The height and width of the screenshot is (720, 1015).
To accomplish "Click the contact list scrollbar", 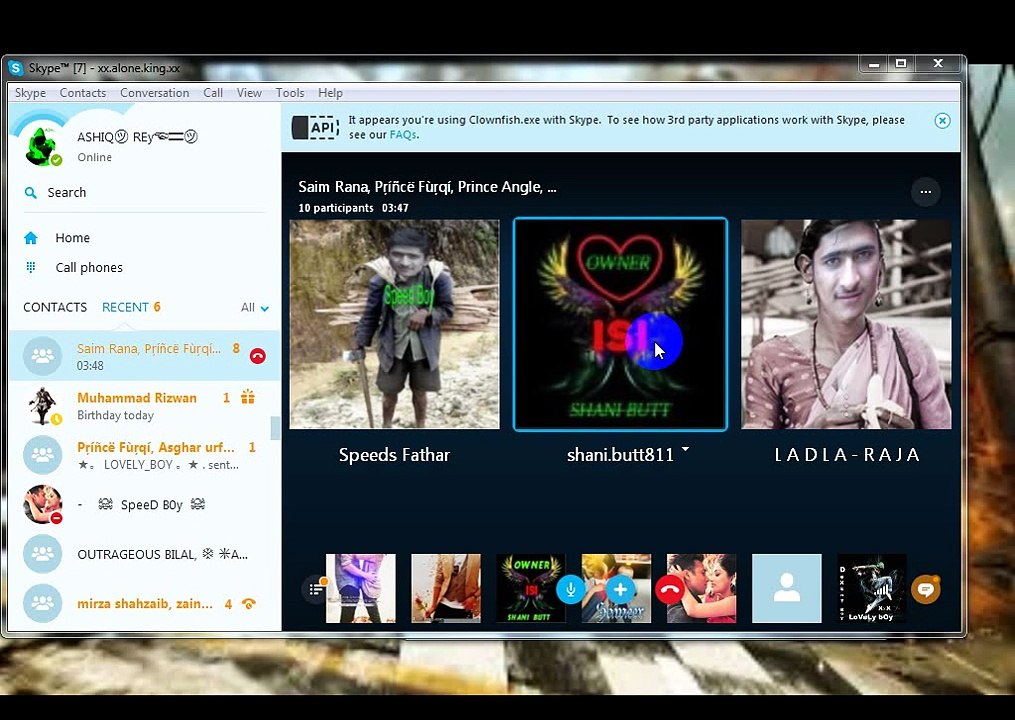I will [x=275, y=428].
